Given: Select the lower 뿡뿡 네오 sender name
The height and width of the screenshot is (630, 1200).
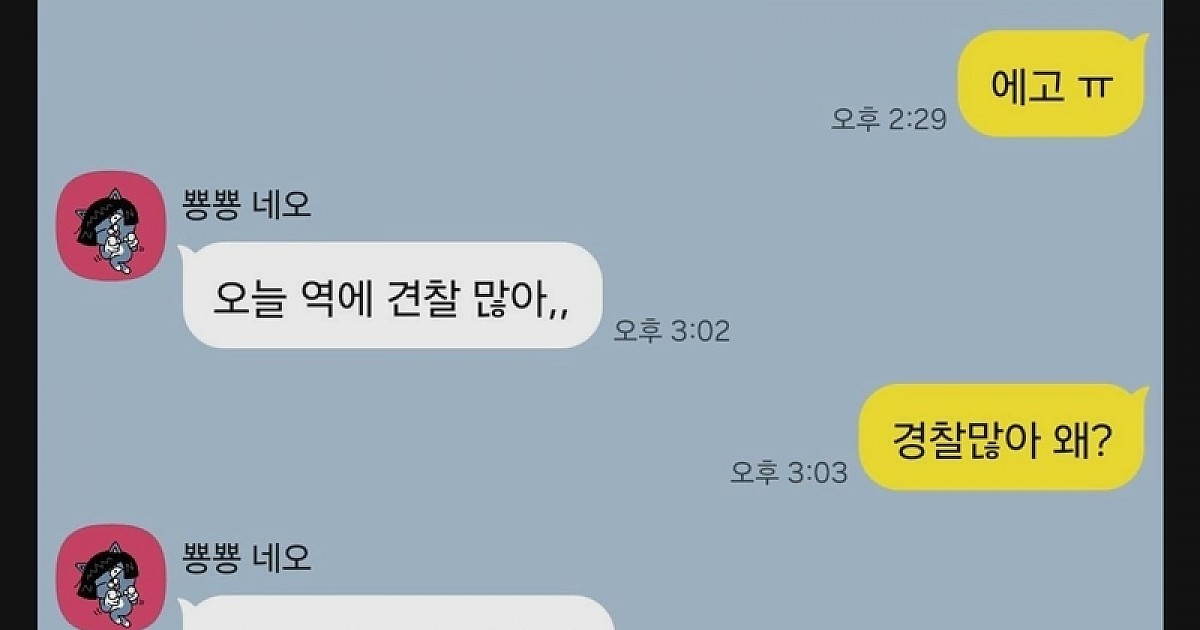Looking at the screenshot, I should 247,557.
